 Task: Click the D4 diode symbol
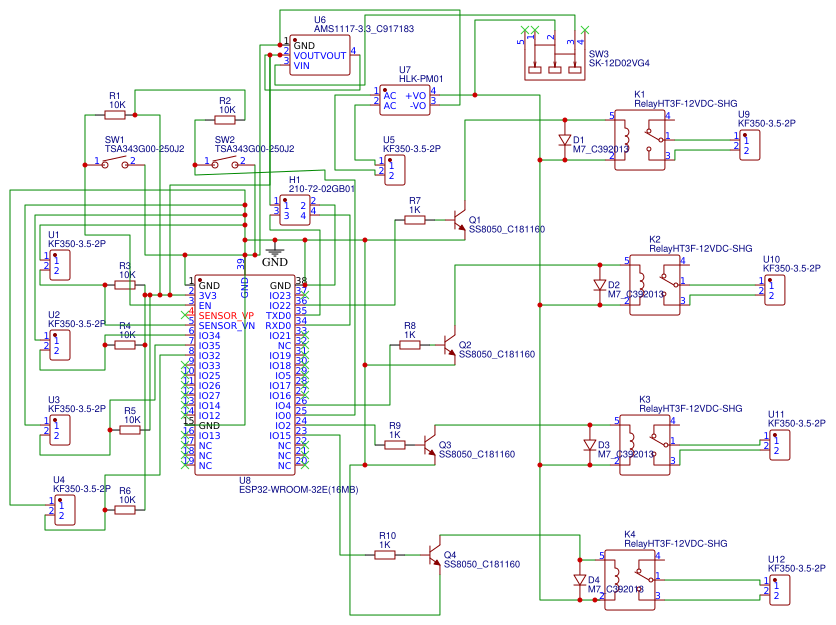tap(580, 580)
